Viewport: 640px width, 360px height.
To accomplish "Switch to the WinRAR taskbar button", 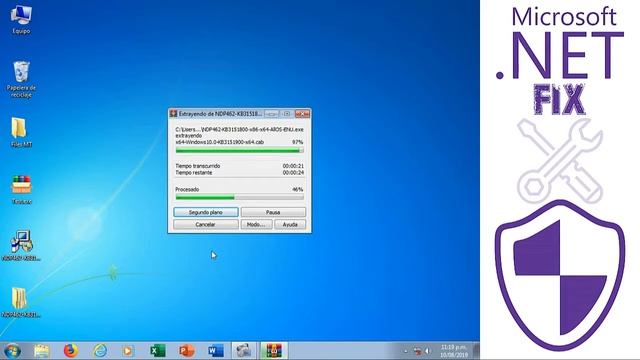I will (273, 351).
